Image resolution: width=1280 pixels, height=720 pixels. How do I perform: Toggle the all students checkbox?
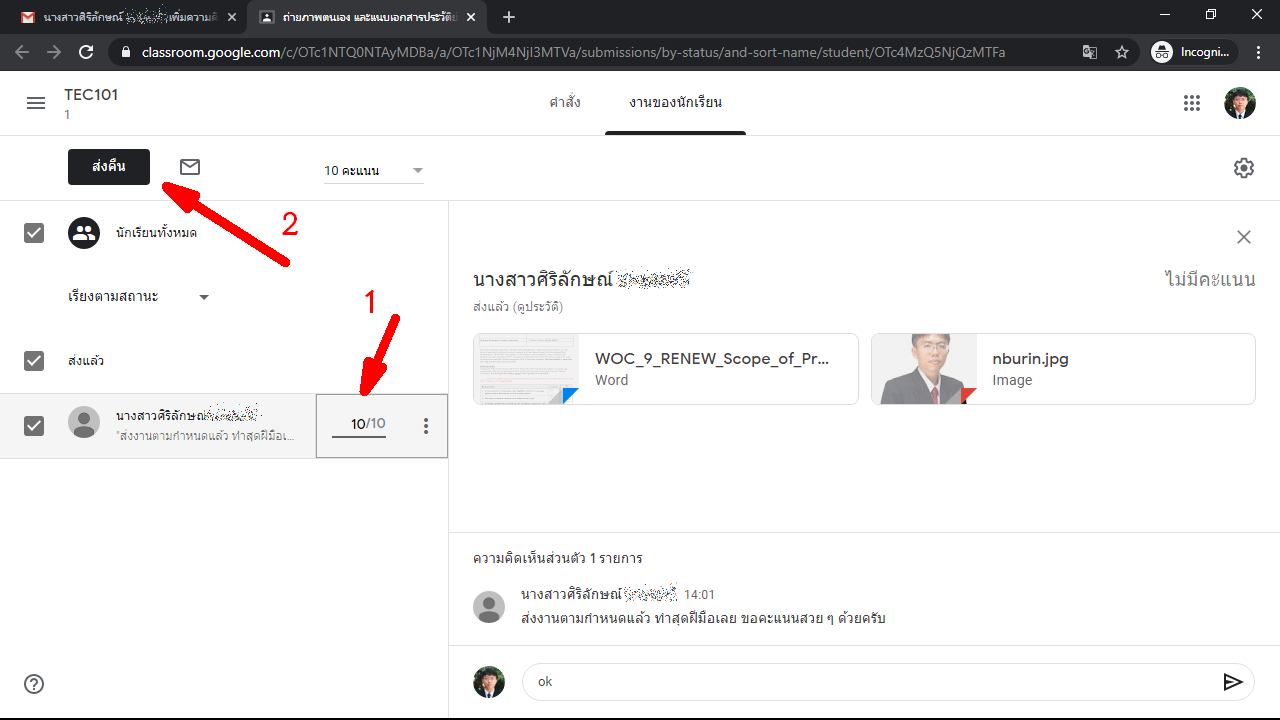(34, 233)
